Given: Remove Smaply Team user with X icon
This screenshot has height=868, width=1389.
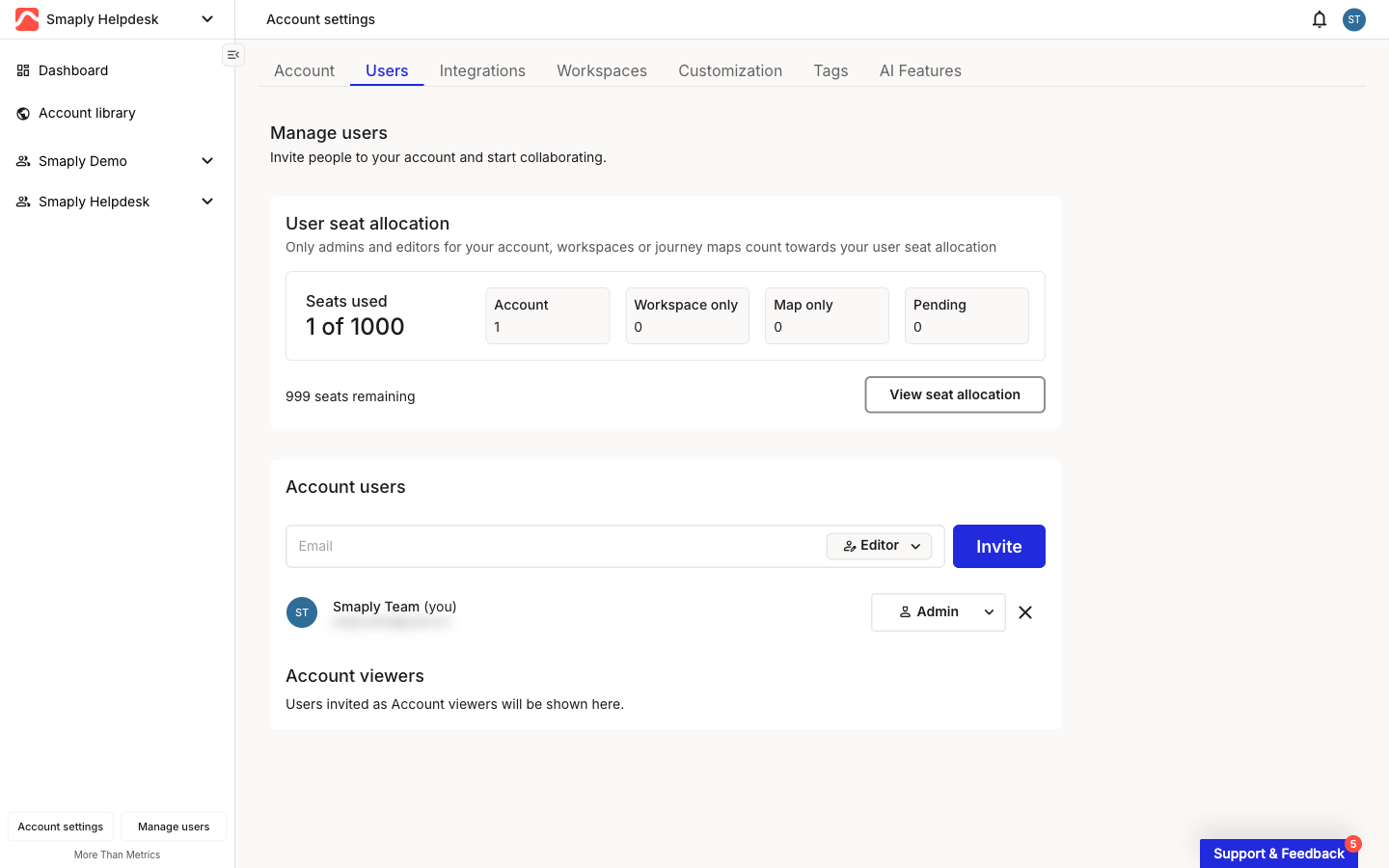Looking at the screenshot, I should point(1025,612).
